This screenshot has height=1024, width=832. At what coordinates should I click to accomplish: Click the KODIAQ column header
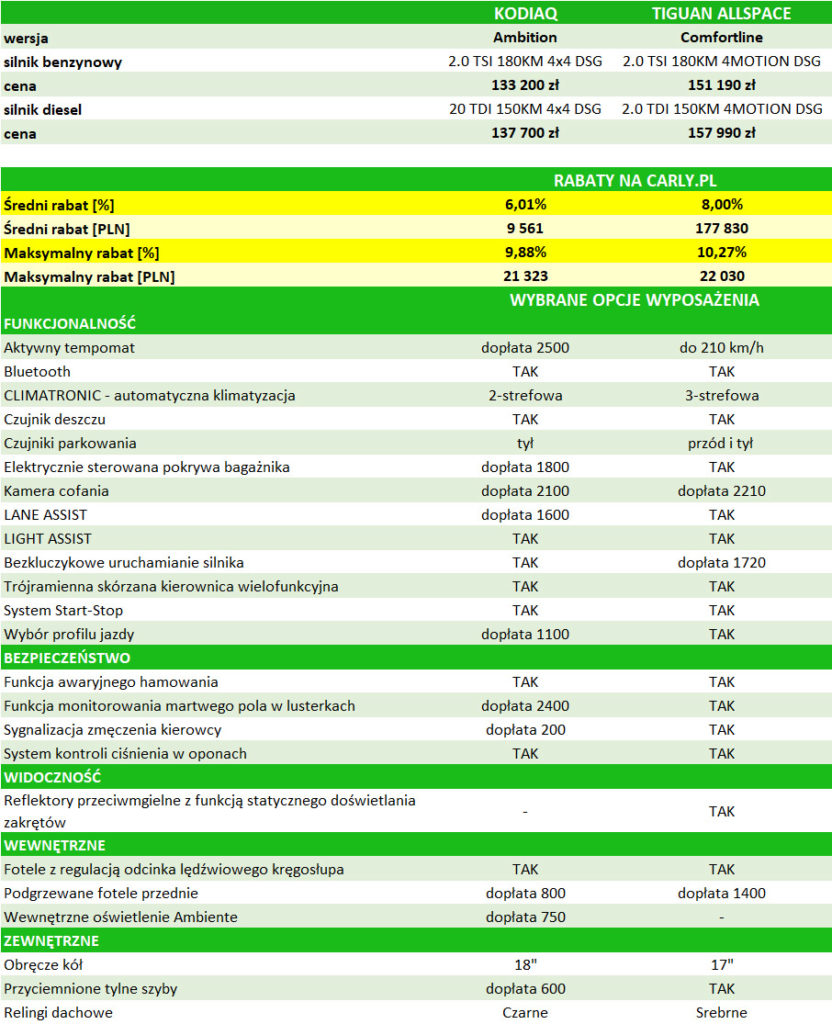pos(525,14)
